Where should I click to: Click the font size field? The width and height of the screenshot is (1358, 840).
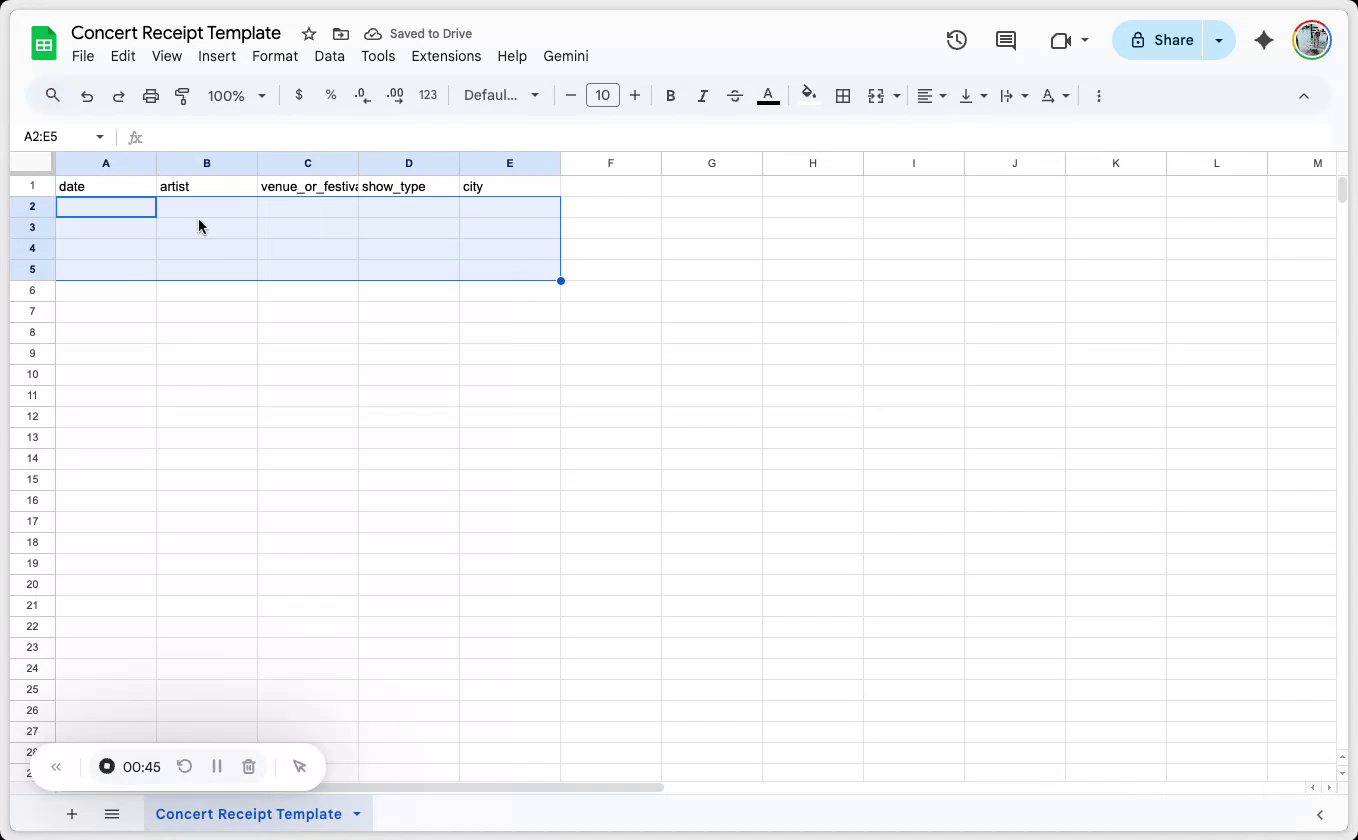[603, 95]
